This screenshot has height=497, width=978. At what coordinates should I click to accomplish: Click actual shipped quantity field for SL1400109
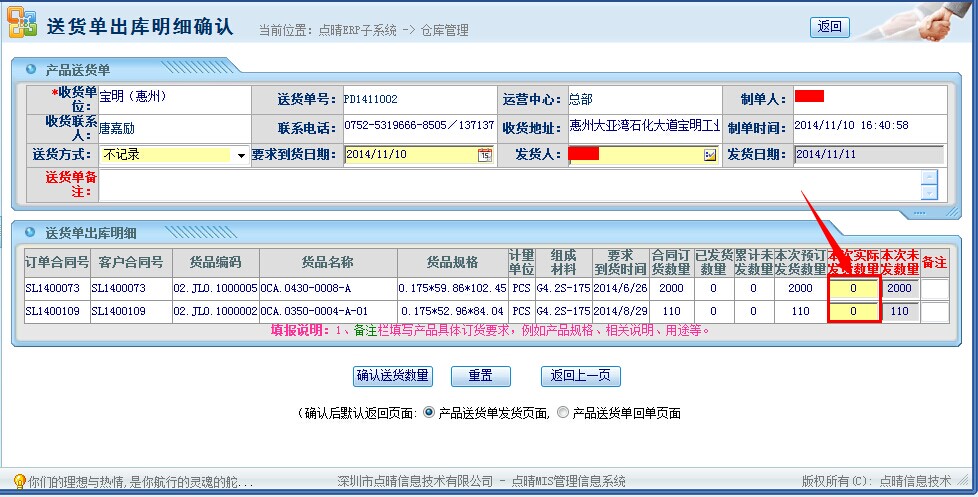click(853, 311)
